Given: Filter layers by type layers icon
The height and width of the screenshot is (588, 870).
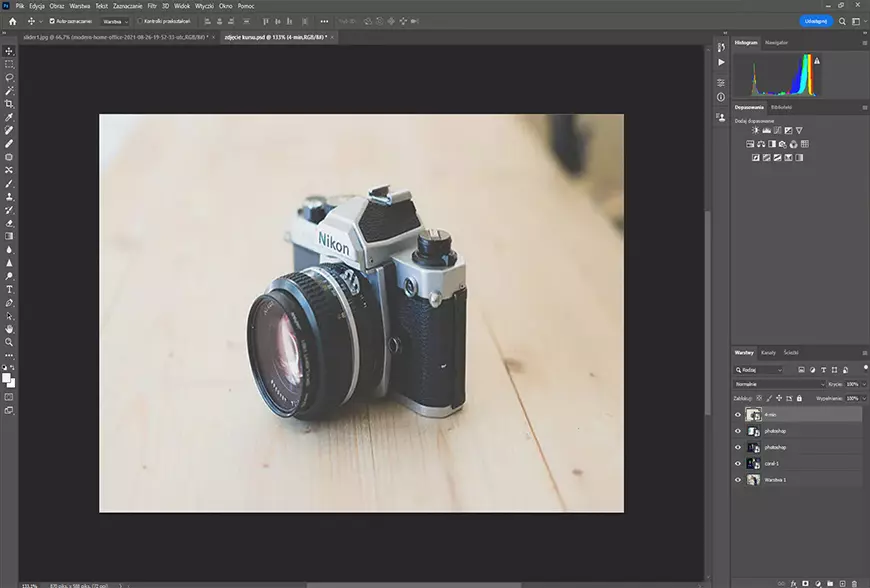Looking at the screenshot, I should pos(823,370).
